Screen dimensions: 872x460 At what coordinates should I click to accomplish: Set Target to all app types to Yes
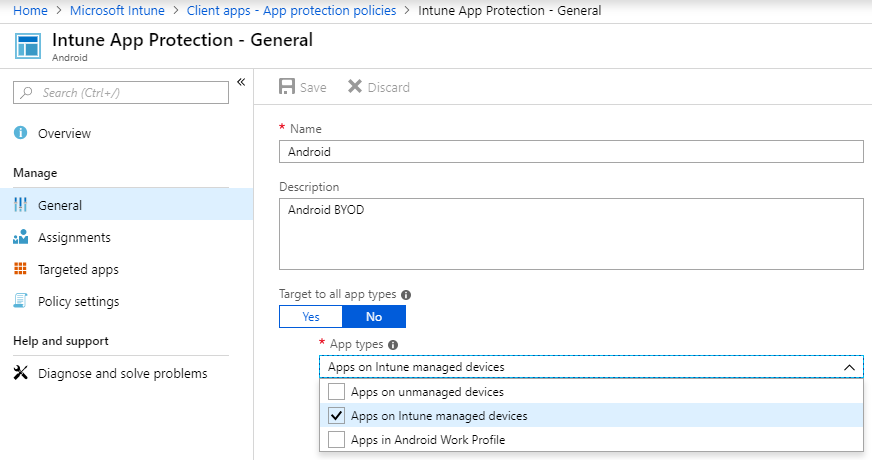click(310, 317)
